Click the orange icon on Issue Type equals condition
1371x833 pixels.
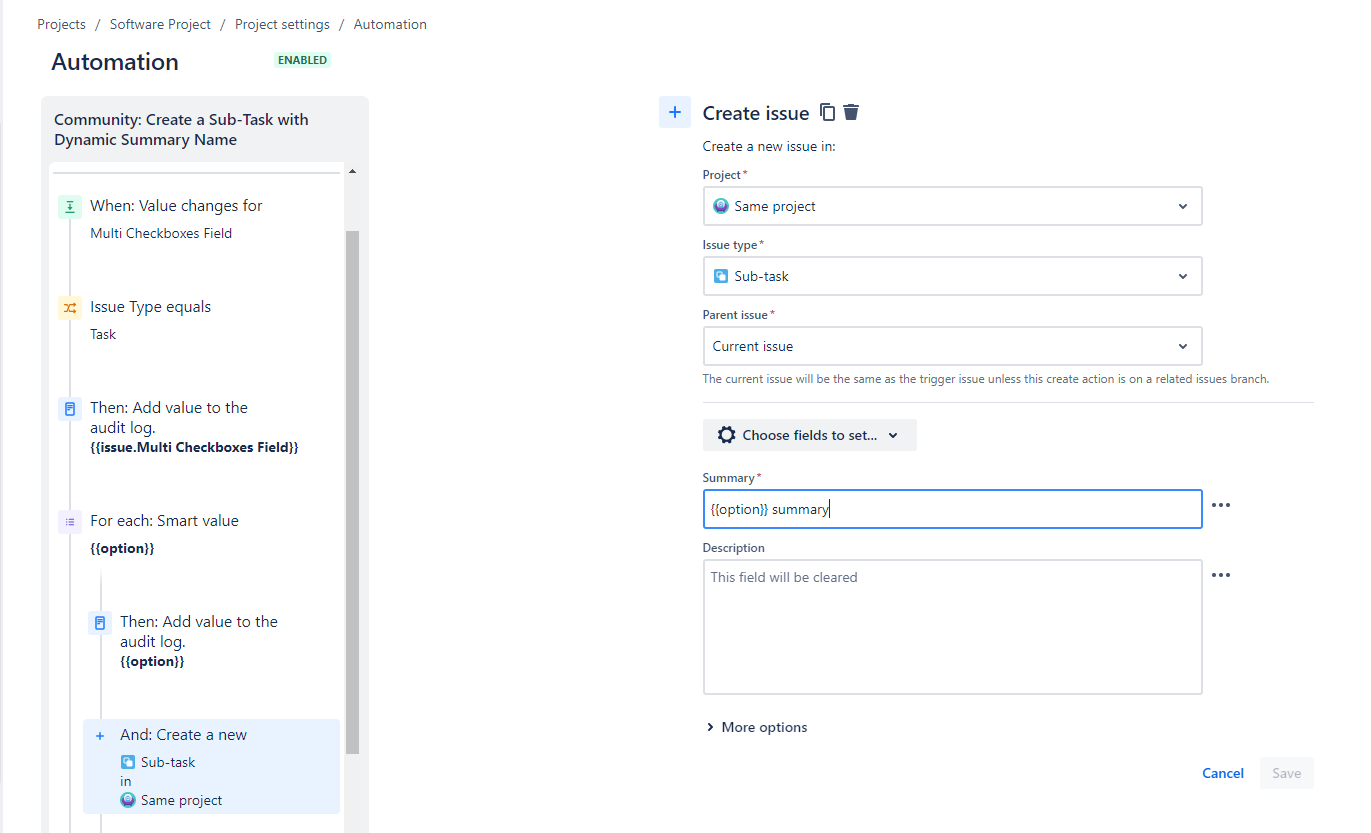pos(68,307)
